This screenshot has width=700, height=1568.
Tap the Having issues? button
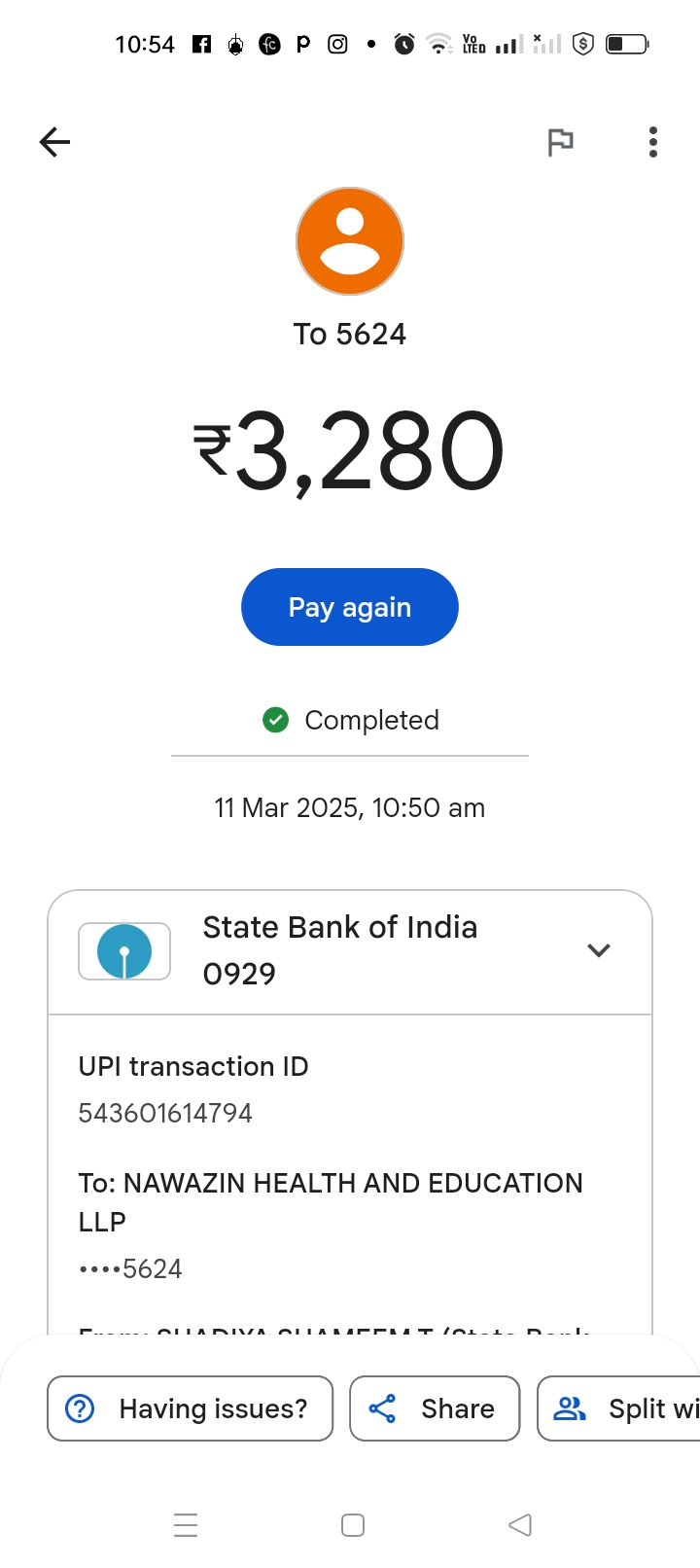(x=191, y=1408)
